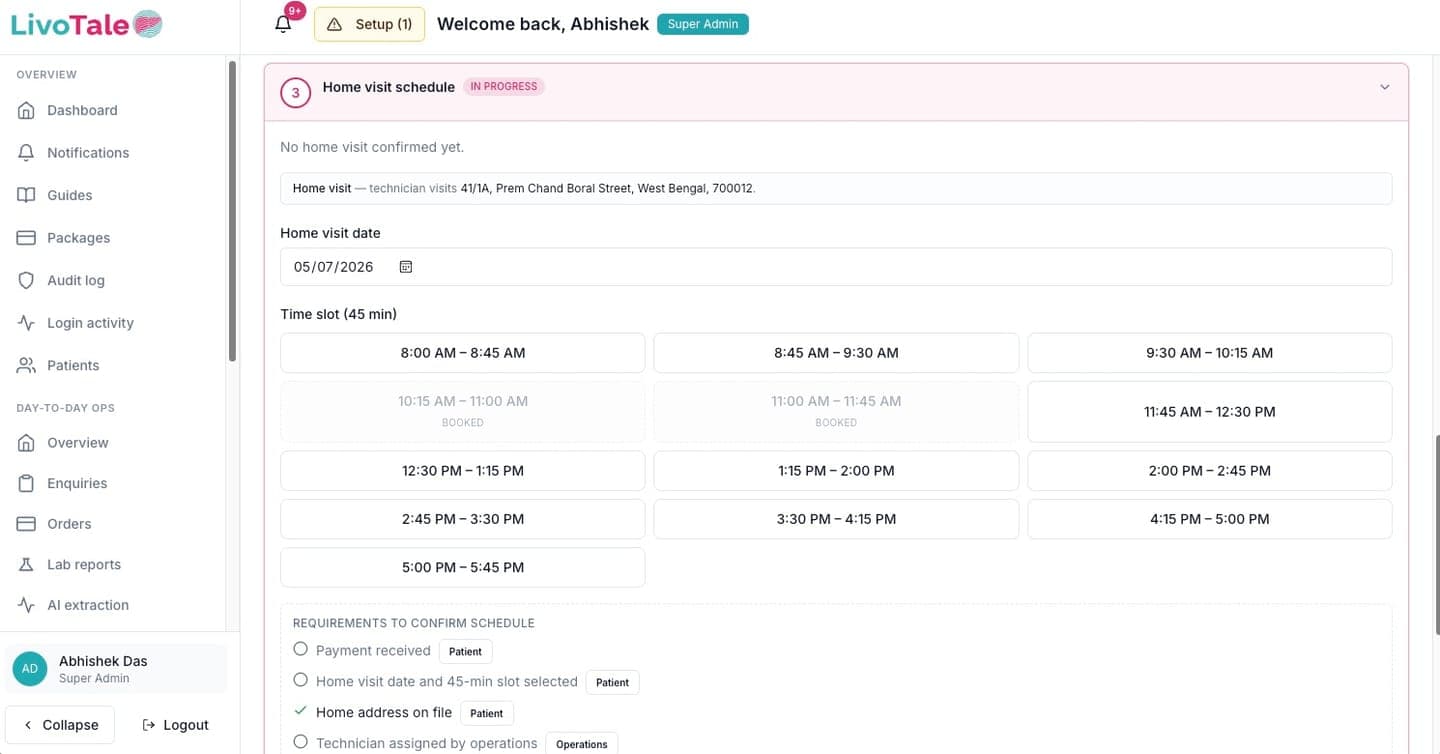Select the 5:00 PM – 5:45 PM slot

463,567
